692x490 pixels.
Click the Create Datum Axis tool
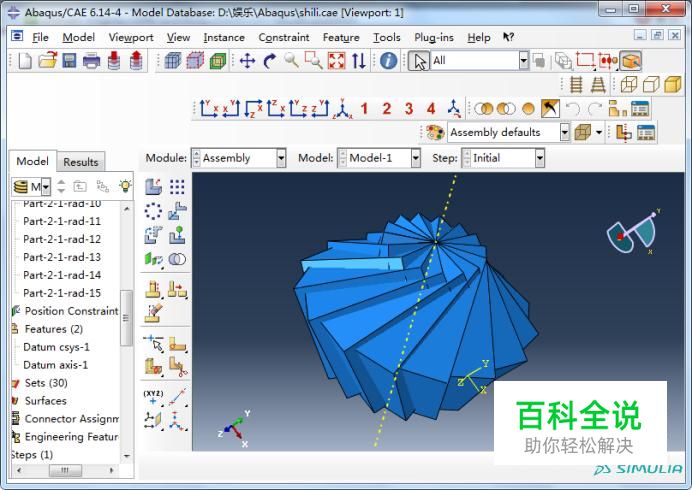tap(177, 396)
